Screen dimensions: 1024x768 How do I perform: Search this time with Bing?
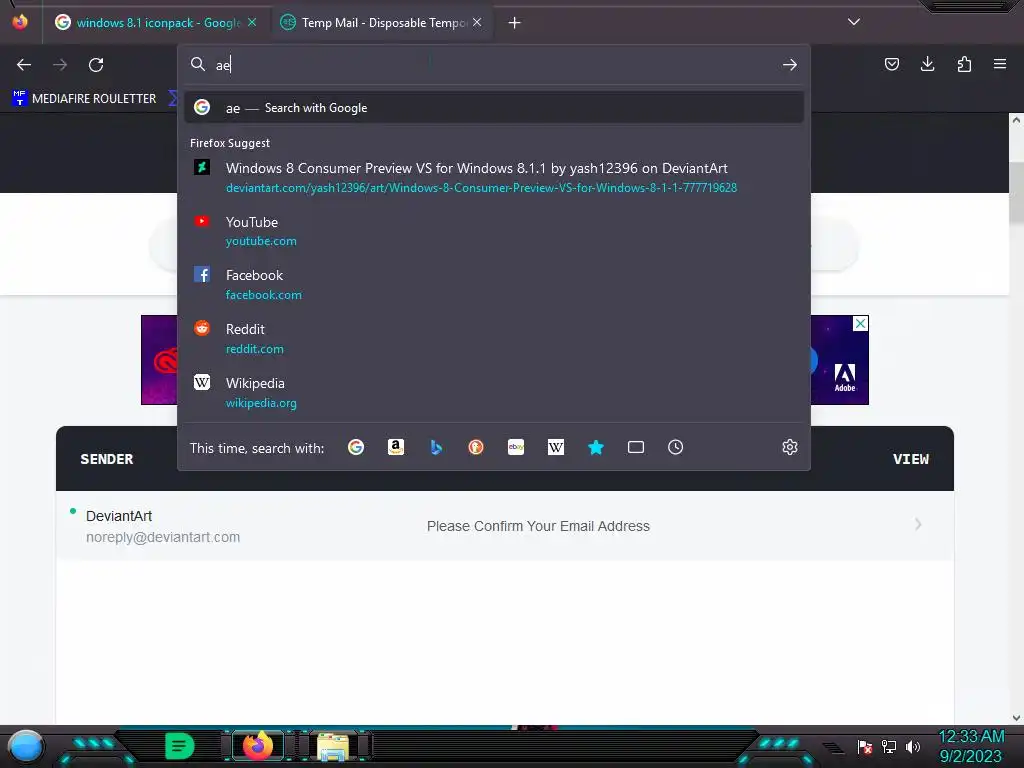pos(436,447)
